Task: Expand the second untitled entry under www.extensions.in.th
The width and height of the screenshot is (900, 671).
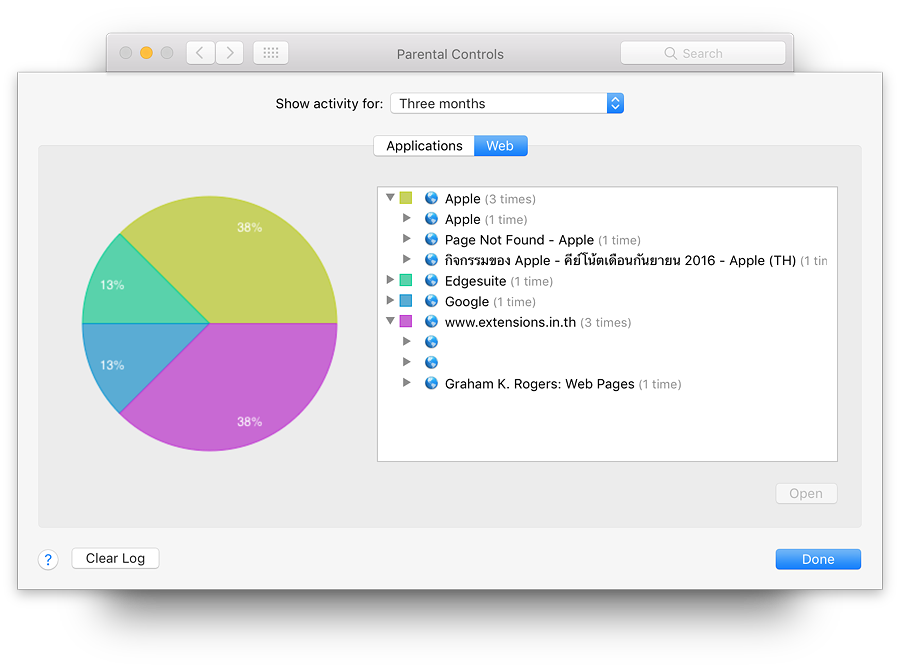Action: (x=406, y=362)
